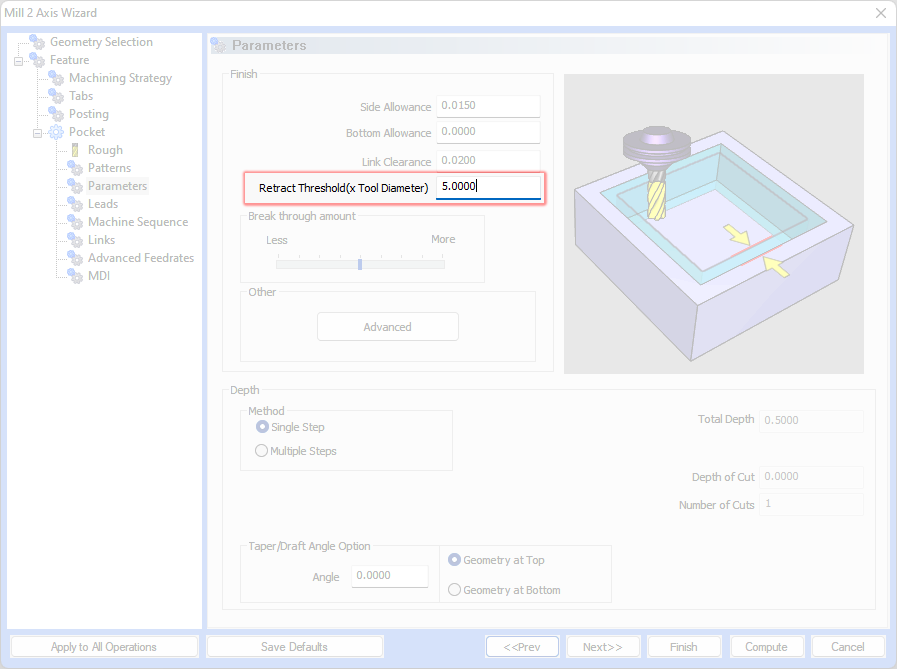Click the Total Depth field
The width and height of the screenshot is (897, 669).
coord(811,421)
